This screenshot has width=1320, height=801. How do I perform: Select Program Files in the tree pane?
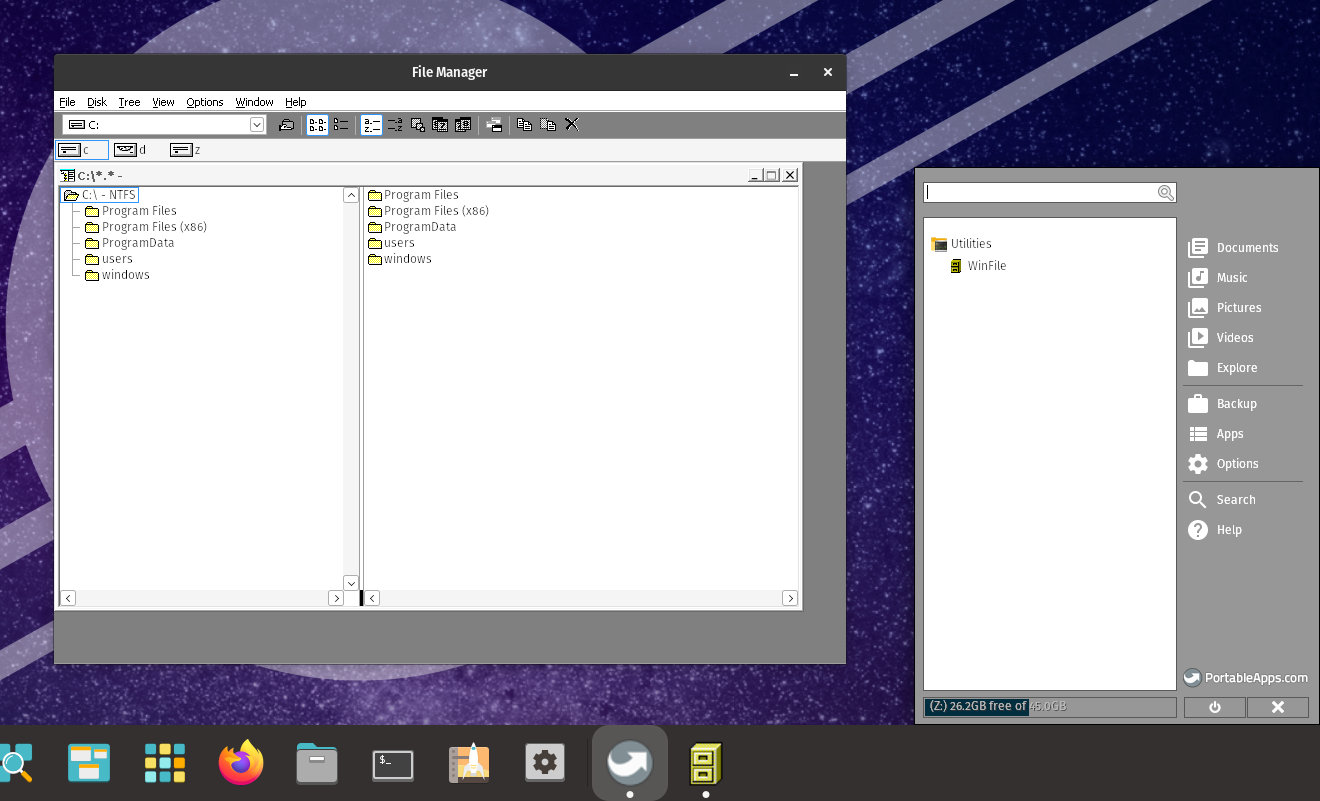131,211
